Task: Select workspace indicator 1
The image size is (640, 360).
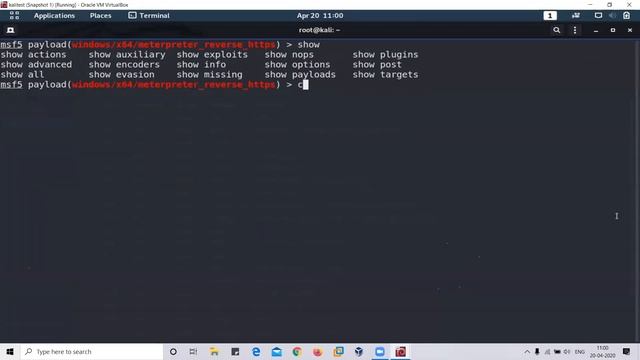Action: pyautogui.click(x=550, y=16)
